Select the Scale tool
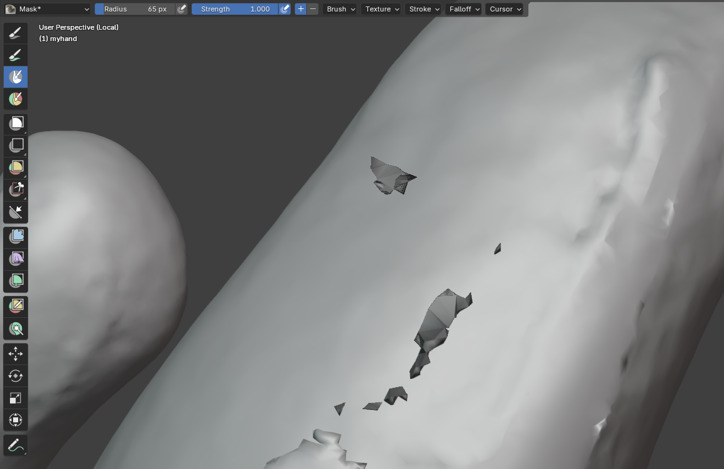724x469 pixels. 16,398
